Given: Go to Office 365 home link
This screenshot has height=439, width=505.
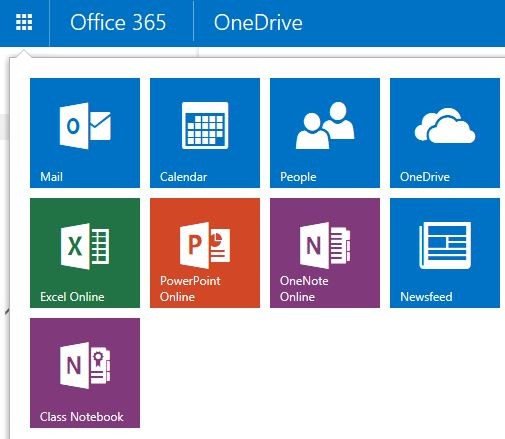Looking at the screenshot, I should point(118,23).
